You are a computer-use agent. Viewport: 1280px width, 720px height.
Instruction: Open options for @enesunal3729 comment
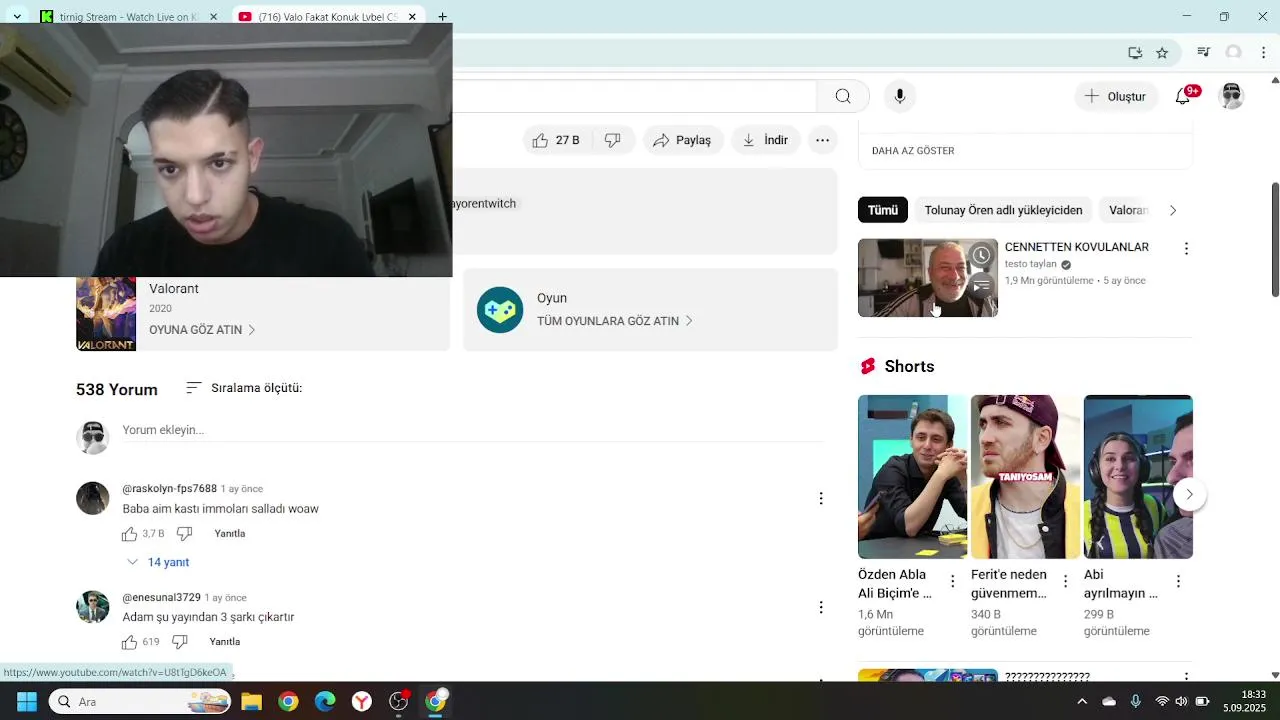[x=821, y=607]
